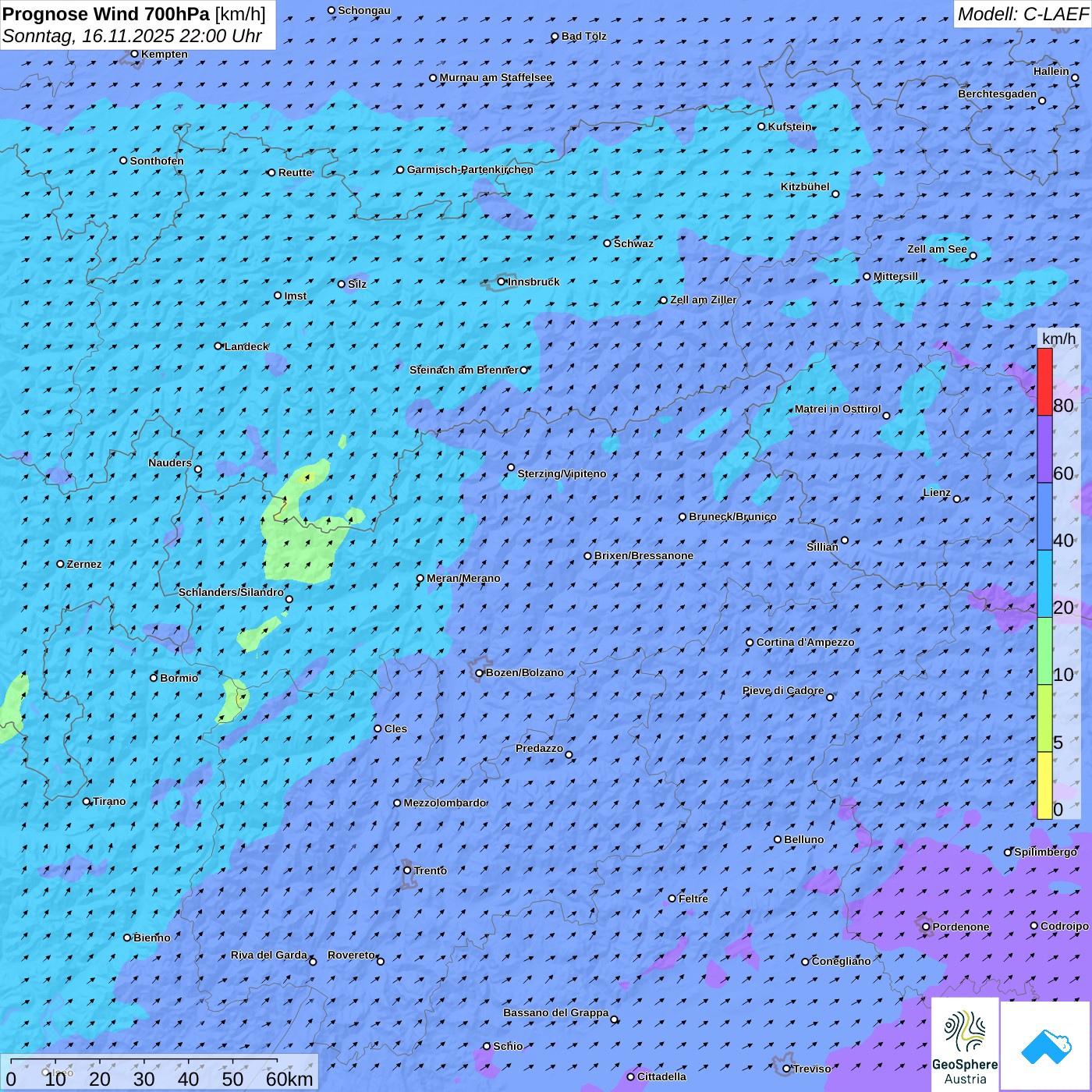The width and height of the screenshot is (1092, 1092).
Task: Click the date 'Sonntag, 16.11.2025 22:00 Uhr'
Action: [132, 36]
